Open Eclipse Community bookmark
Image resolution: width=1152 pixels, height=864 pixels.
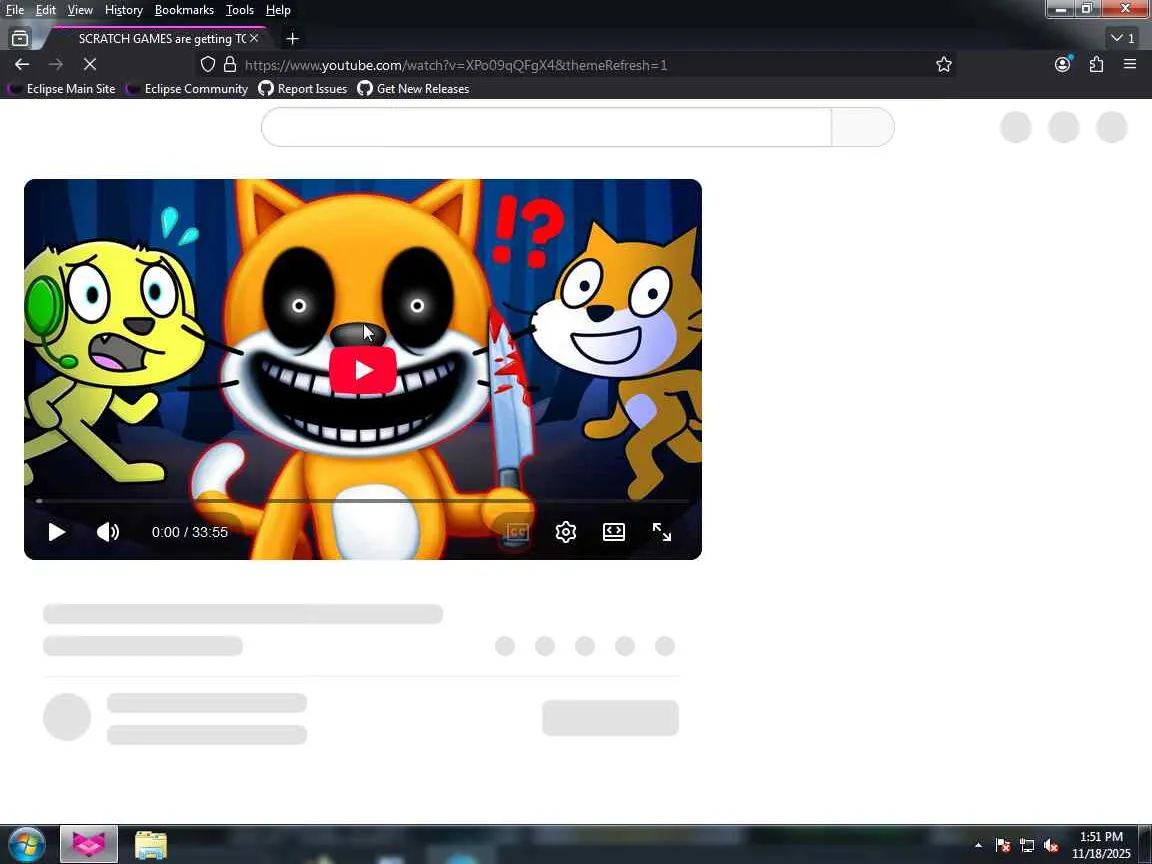(x=187, y=89)
